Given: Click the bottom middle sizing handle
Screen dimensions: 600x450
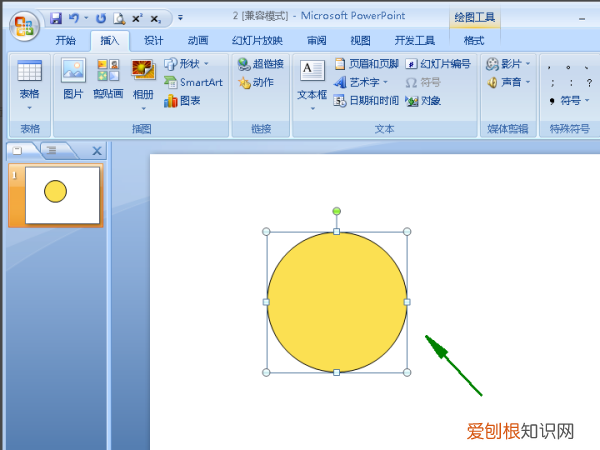Looking at the screenshot, I should (336, 372).
